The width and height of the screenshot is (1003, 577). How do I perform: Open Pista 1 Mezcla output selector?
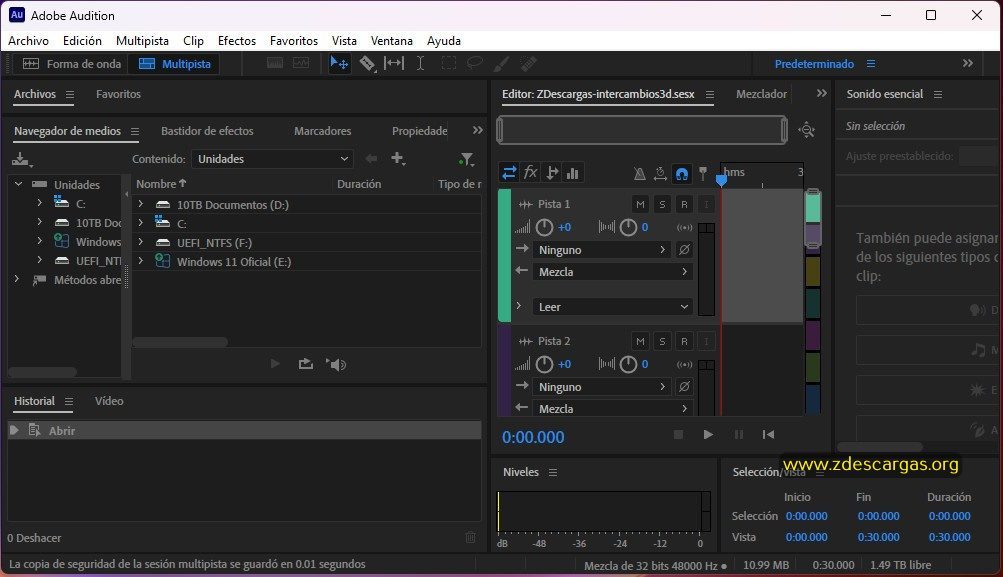(x=613, y=271)
